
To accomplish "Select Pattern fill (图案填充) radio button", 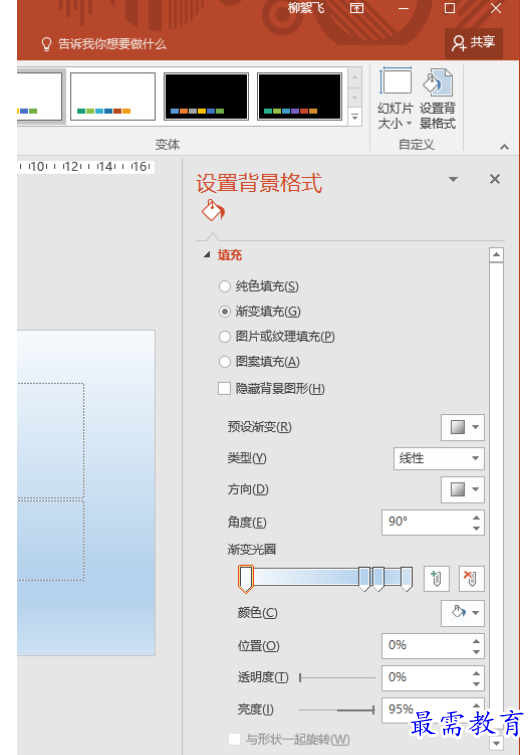I will [x=224, y=362].
